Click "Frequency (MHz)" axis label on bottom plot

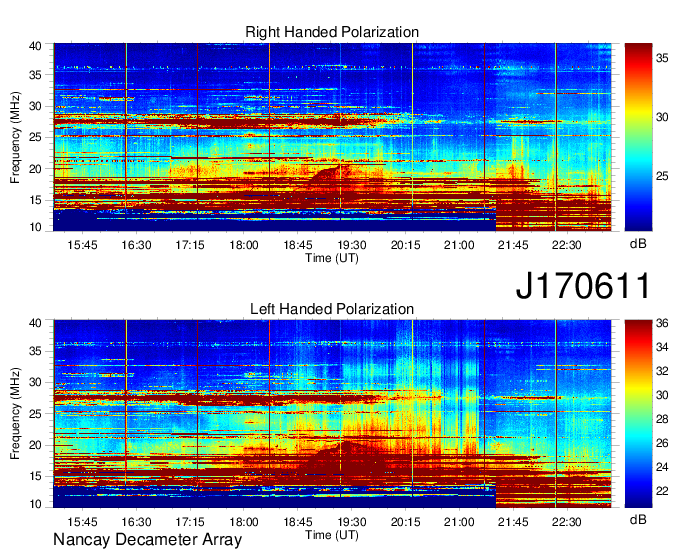click(15, 414)
